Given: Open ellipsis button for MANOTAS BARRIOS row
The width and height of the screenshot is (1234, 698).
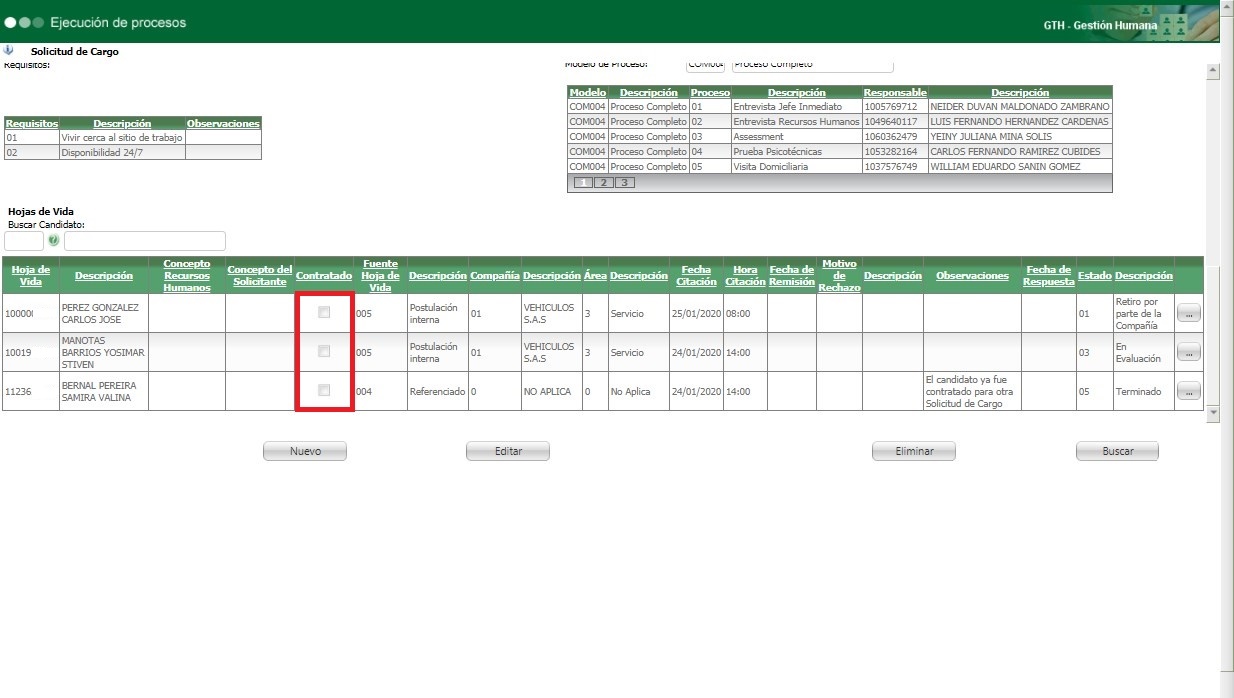Looking at the screenshot, I should coord(1188,352).
